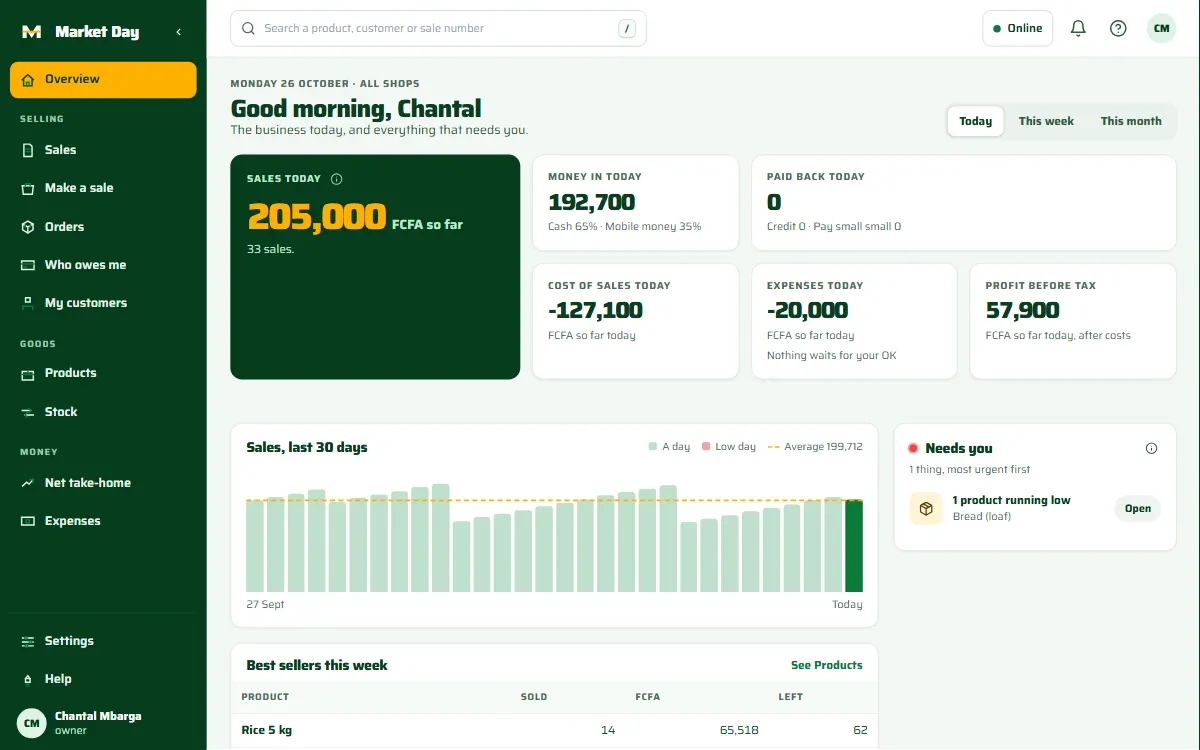The height and width of the screenshot is (750, 1200).
Task: Open the Settings label in sidebar
Action: [69, 641]
